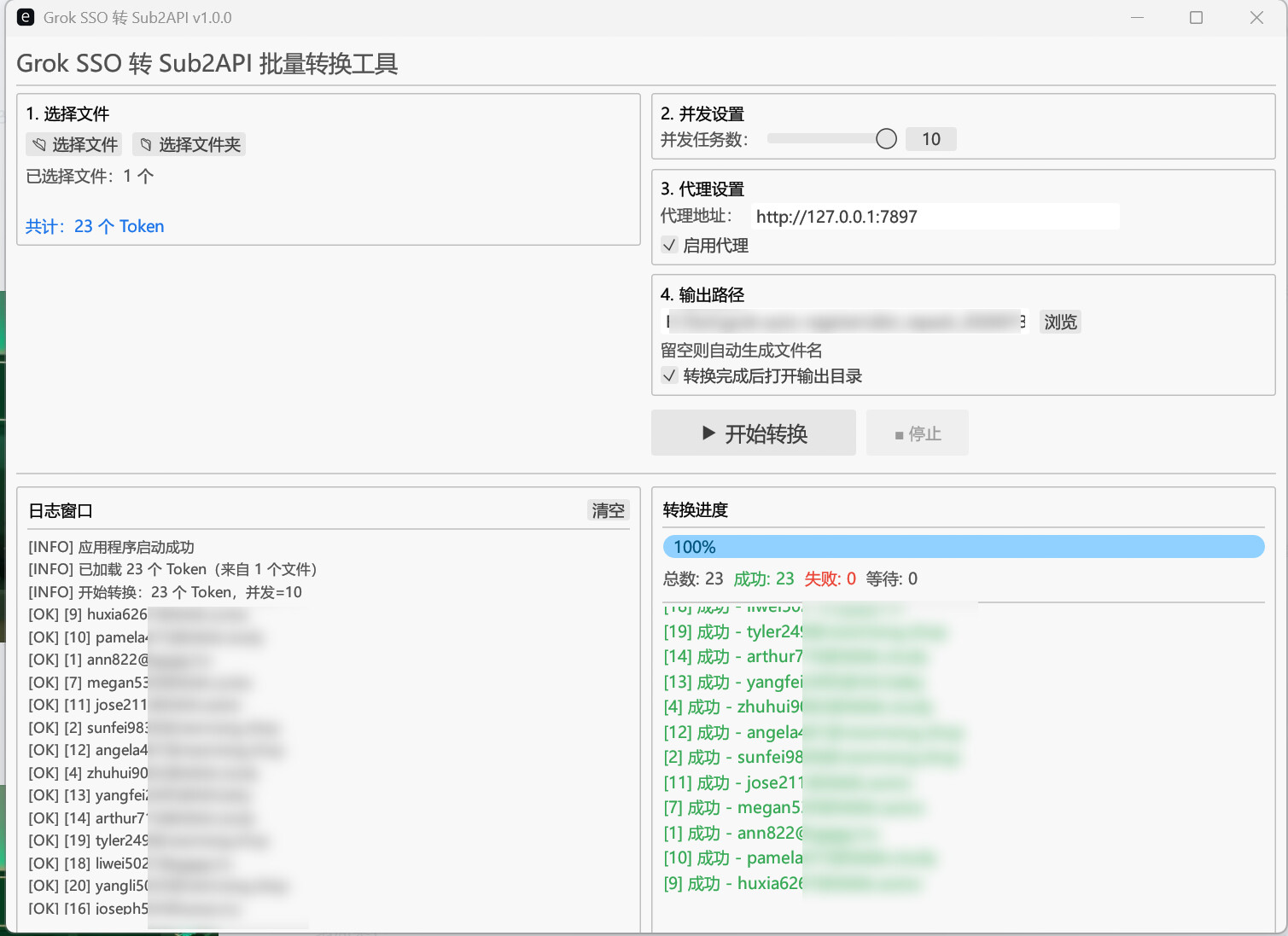Image resolution: width=1288 pixels, height=936 pixels.
Task: Click the 等待: 0 count
Action: (x=892, y=579)
